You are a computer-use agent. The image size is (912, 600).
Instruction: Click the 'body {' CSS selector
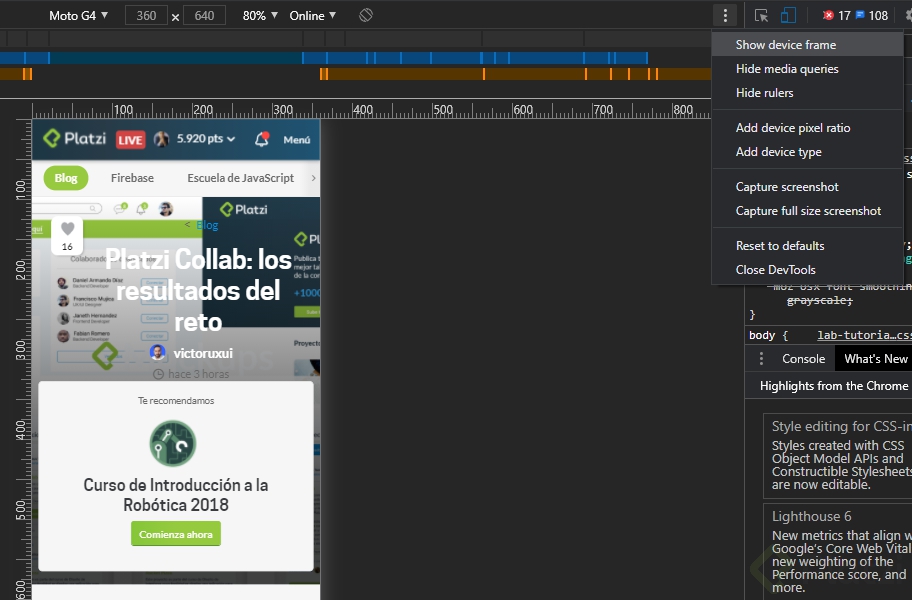[x=768, y=335]
